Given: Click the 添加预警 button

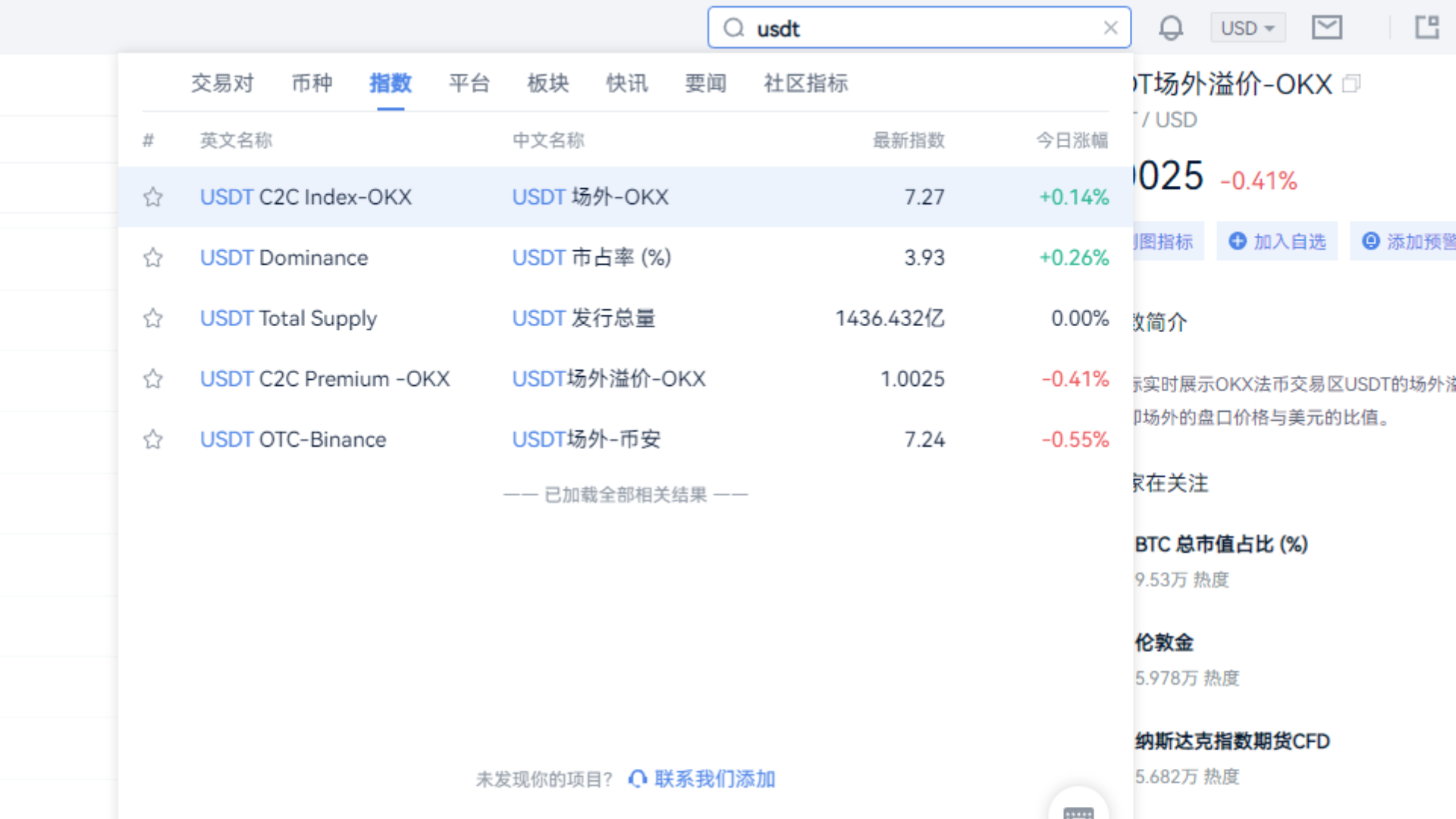Looking at the screenshot, I should click(x=1404, y=241).
